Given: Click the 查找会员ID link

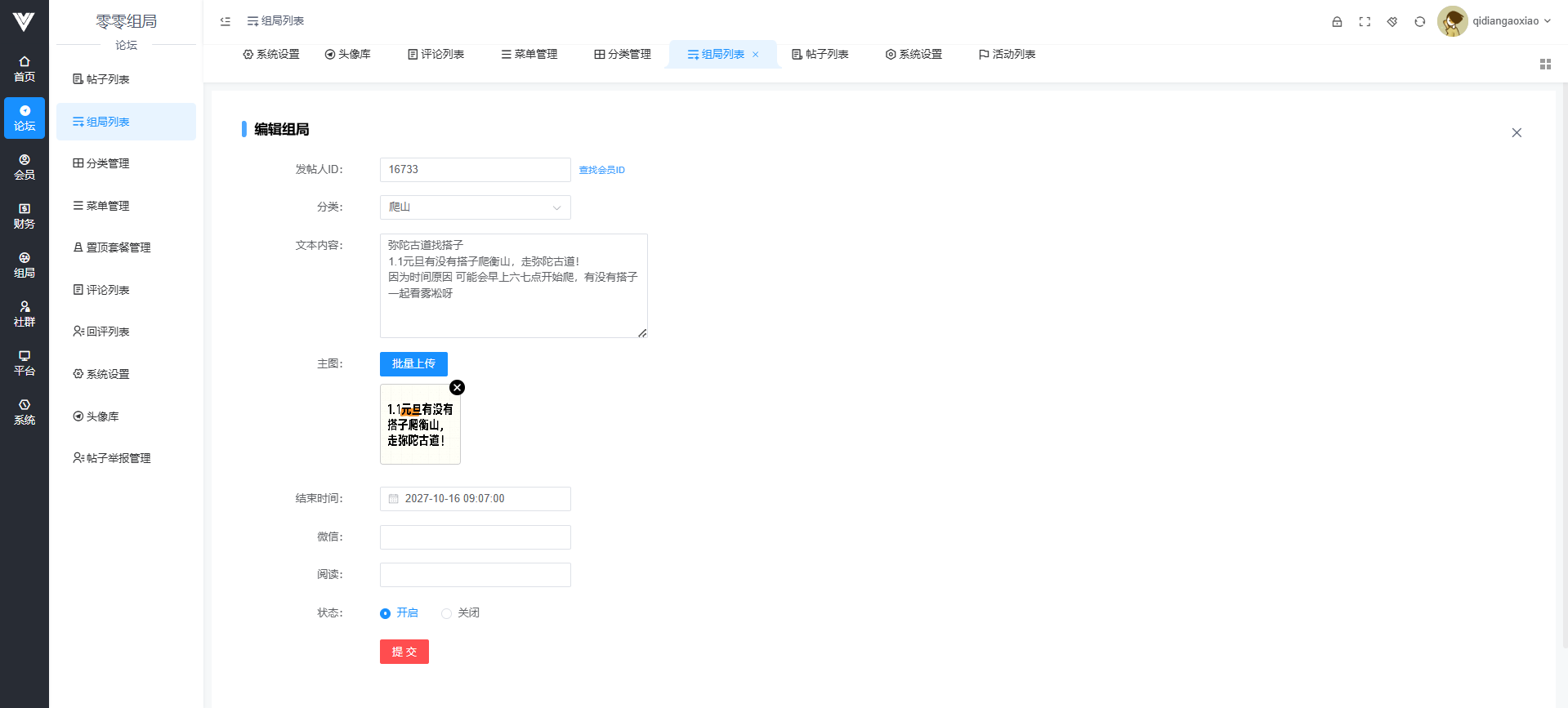Looking at the screenshot, I should (x=601, y=171).
